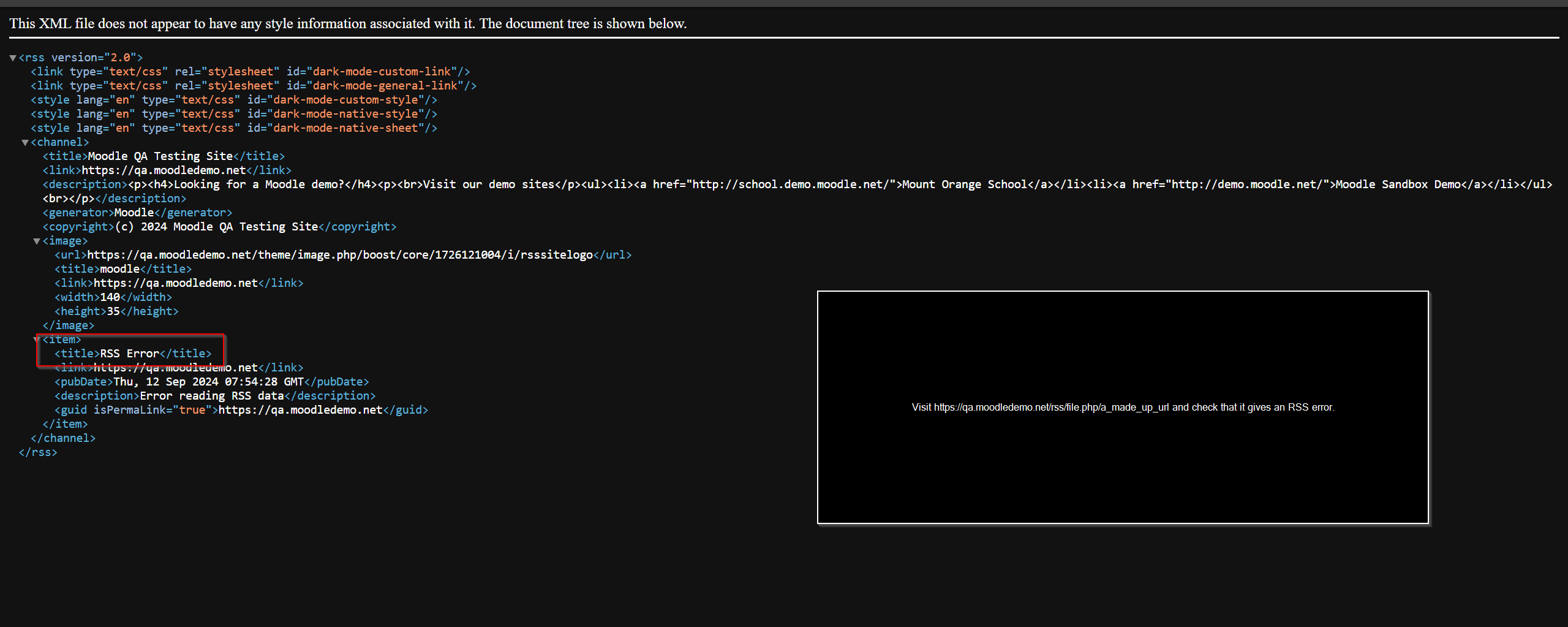Click the XML no style information notice
The height and width of the screenshot is (627, 1568).
(x=348, y=24)
